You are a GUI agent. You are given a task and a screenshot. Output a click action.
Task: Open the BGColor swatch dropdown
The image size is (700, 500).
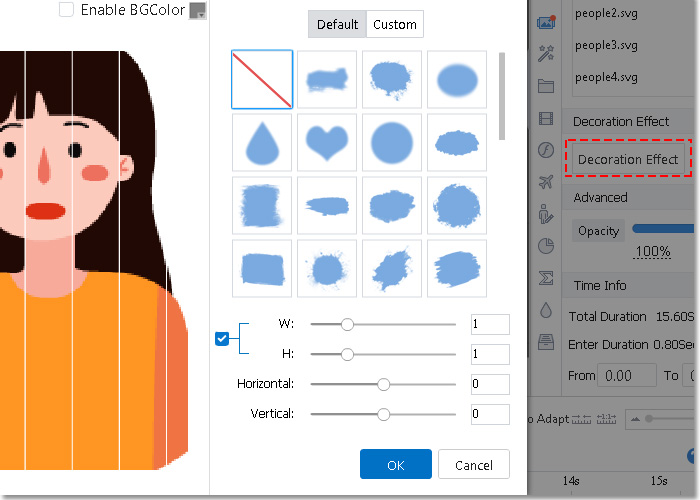pos(197,10)
